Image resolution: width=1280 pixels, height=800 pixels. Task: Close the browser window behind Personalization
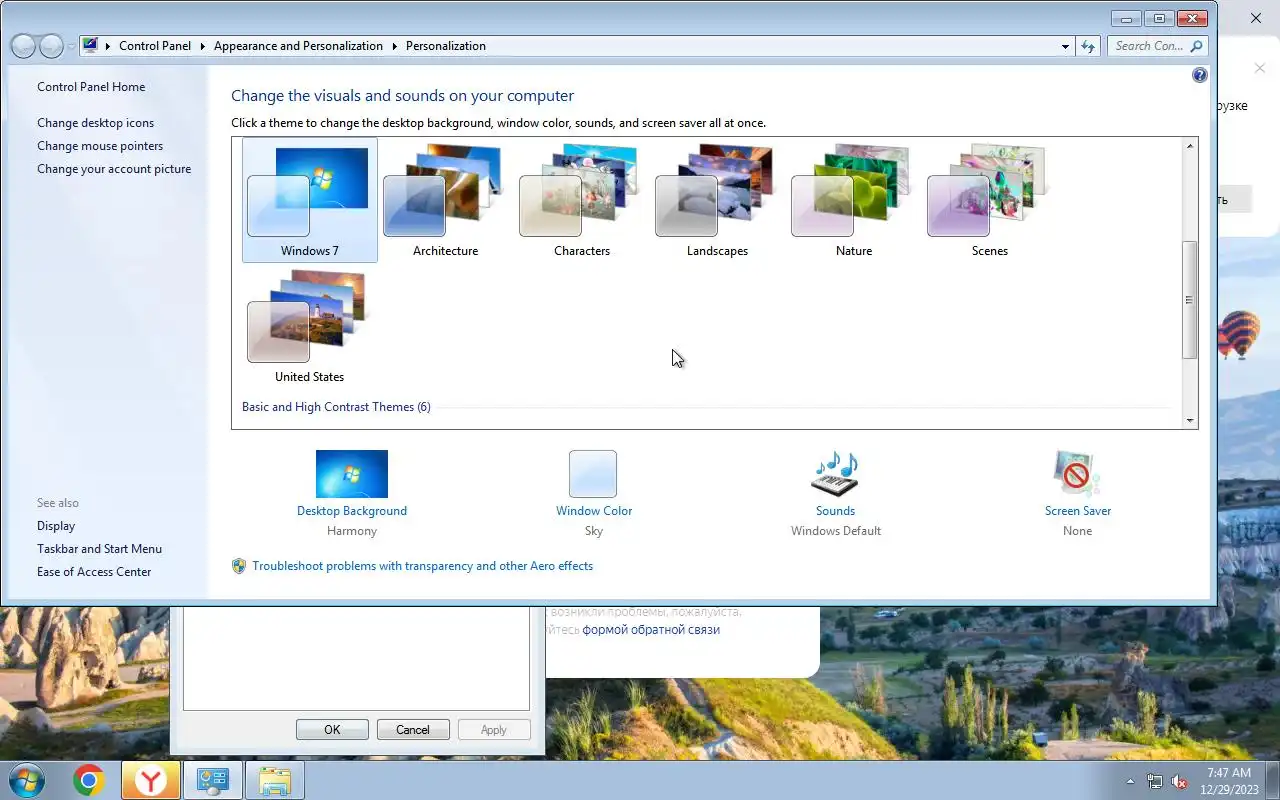pos(1256,18)
